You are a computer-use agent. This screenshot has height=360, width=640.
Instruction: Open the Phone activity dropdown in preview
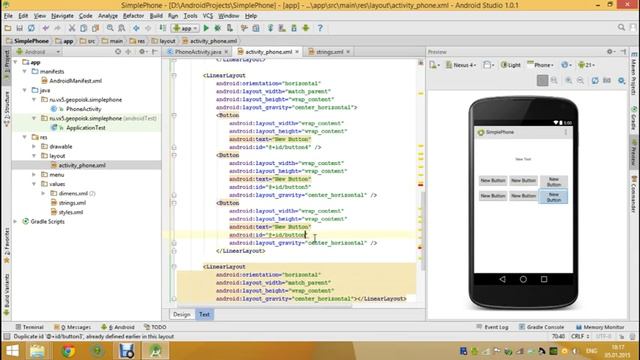pos(540,65)
